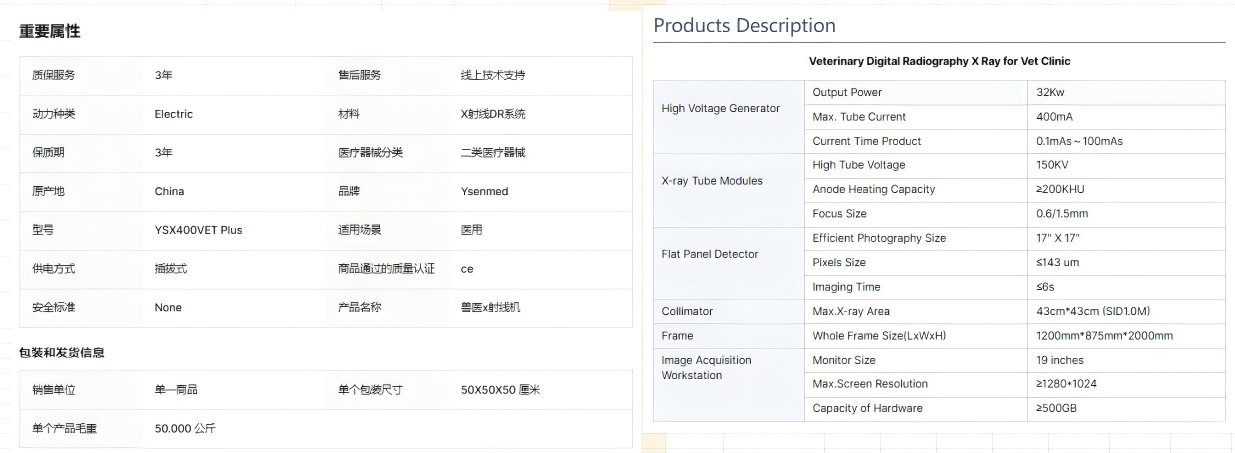Select the X-ray Tube Modules row label
Viewport: 1235px width, 453px height.
tap(711, 181)
